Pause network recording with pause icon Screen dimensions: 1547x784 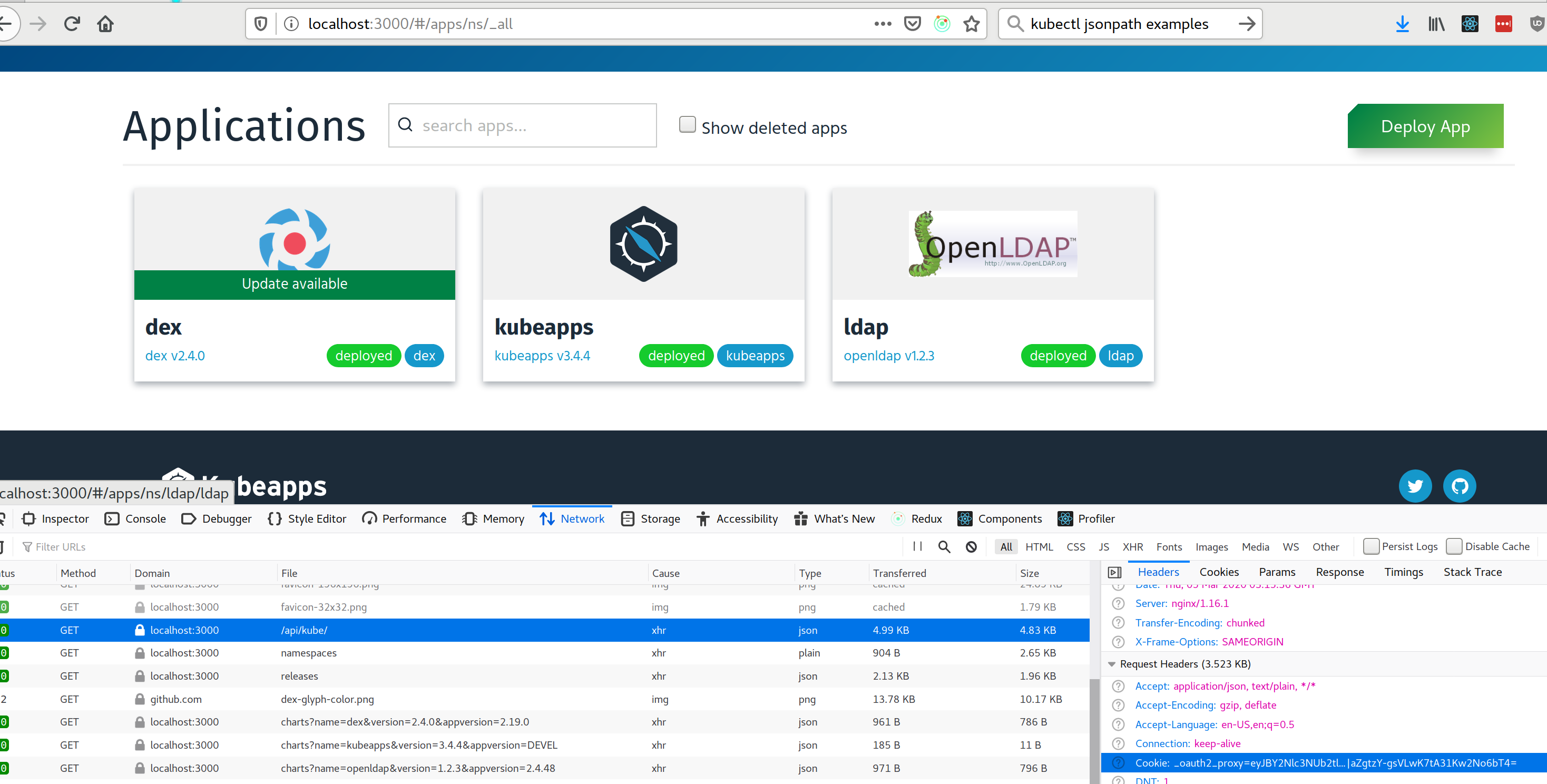(x=917, y=546)
